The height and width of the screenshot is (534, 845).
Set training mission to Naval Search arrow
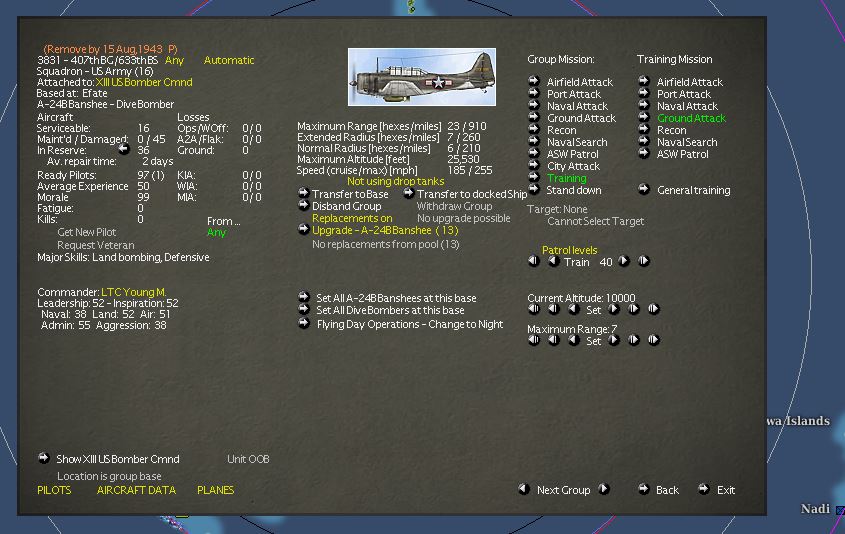[x=643, y=141]
